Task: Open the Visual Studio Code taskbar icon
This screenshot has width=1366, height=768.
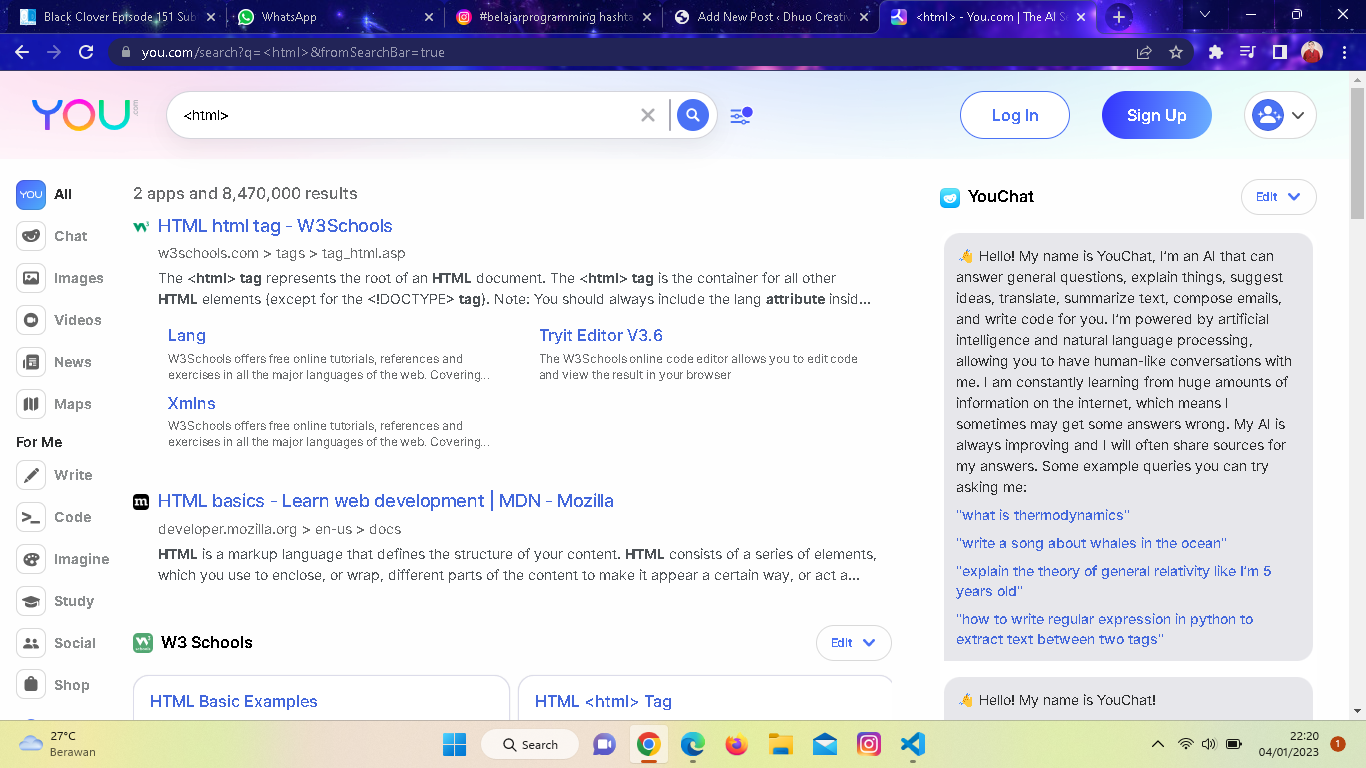Action: pos(911,744)
